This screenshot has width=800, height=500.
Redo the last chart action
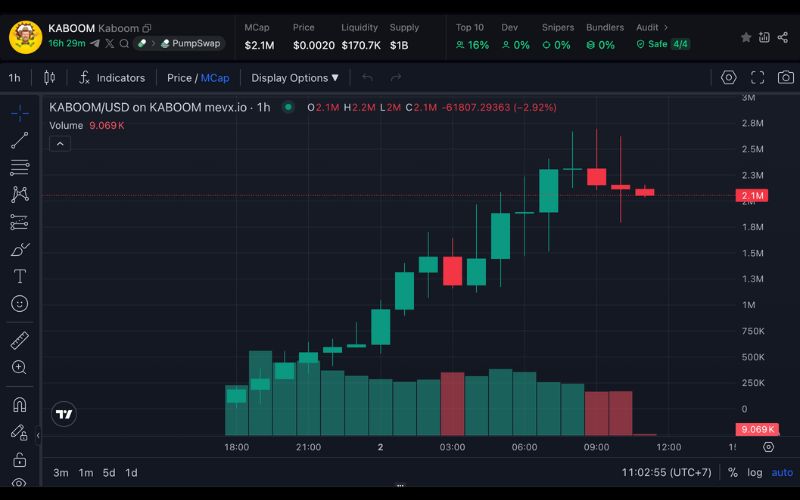coord(395,78)
